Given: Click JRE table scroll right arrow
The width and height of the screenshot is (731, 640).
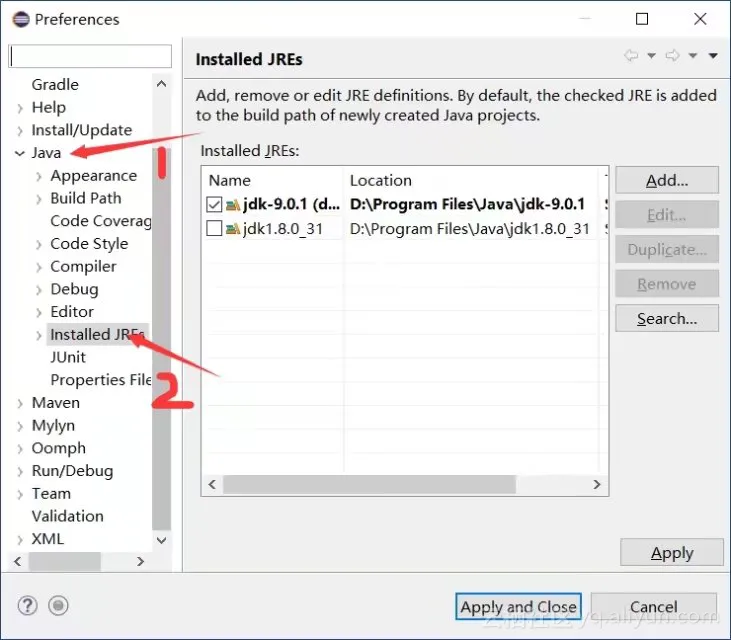Looking at the screenshot, I should tap(597, 484).
